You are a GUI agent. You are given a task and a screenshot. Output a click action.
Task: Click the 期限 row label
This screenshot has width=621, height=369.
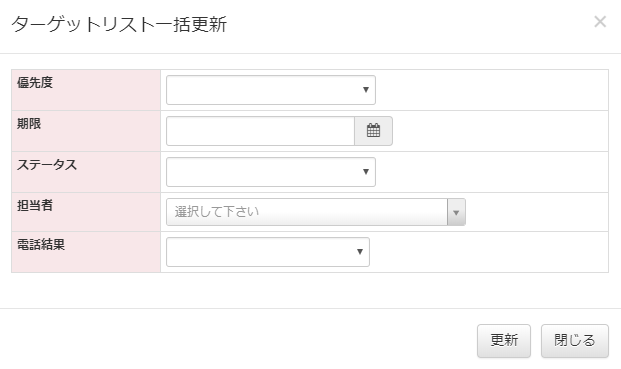pos(29,124)
